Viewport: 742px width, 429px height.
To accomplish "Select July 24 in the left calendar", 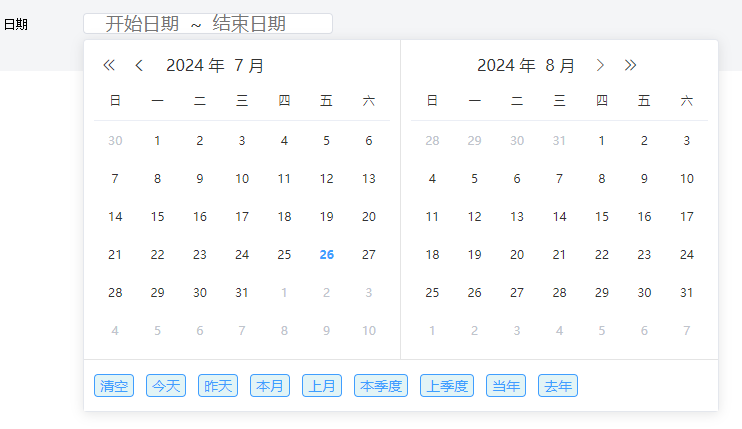I will click(x=242, y=254).
